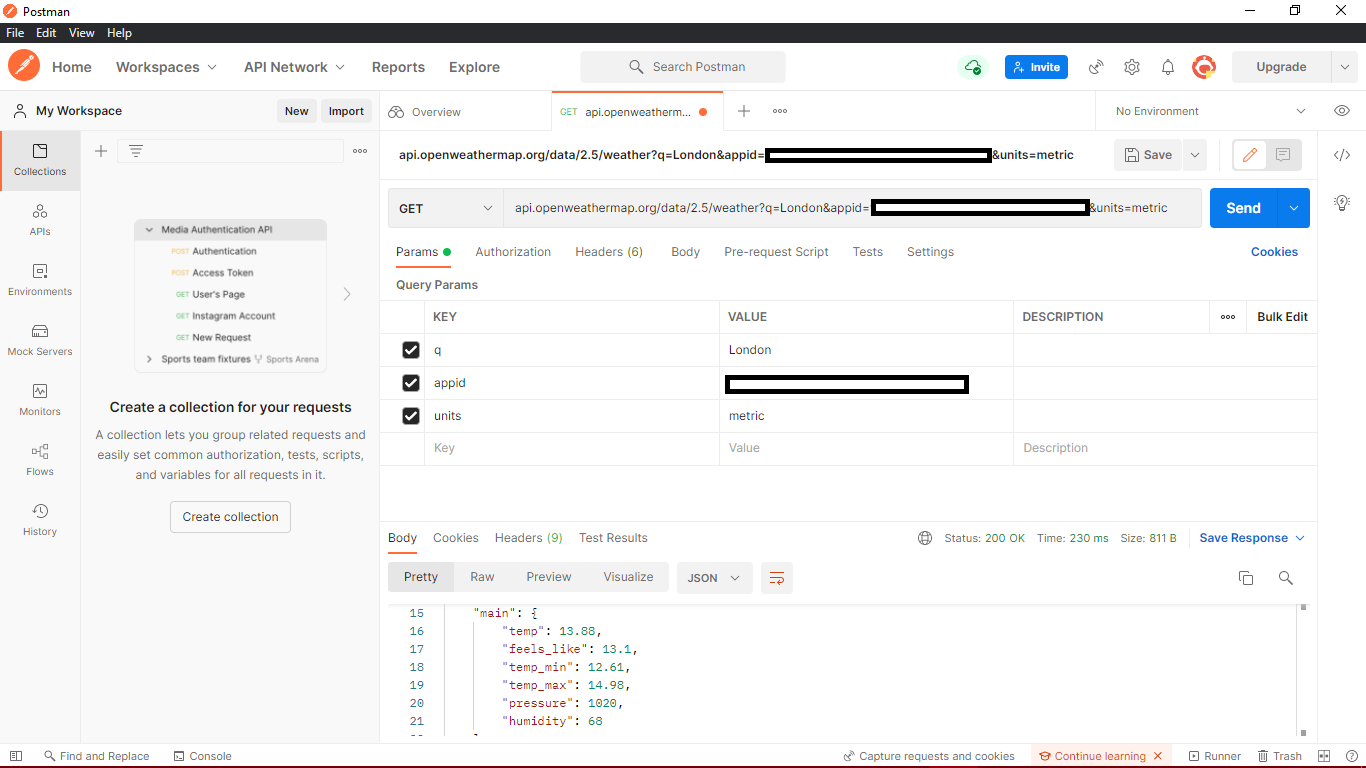1366x768 pixels.
Task: Open the comments icon next to edit pencil
Action: (1283, 155)
